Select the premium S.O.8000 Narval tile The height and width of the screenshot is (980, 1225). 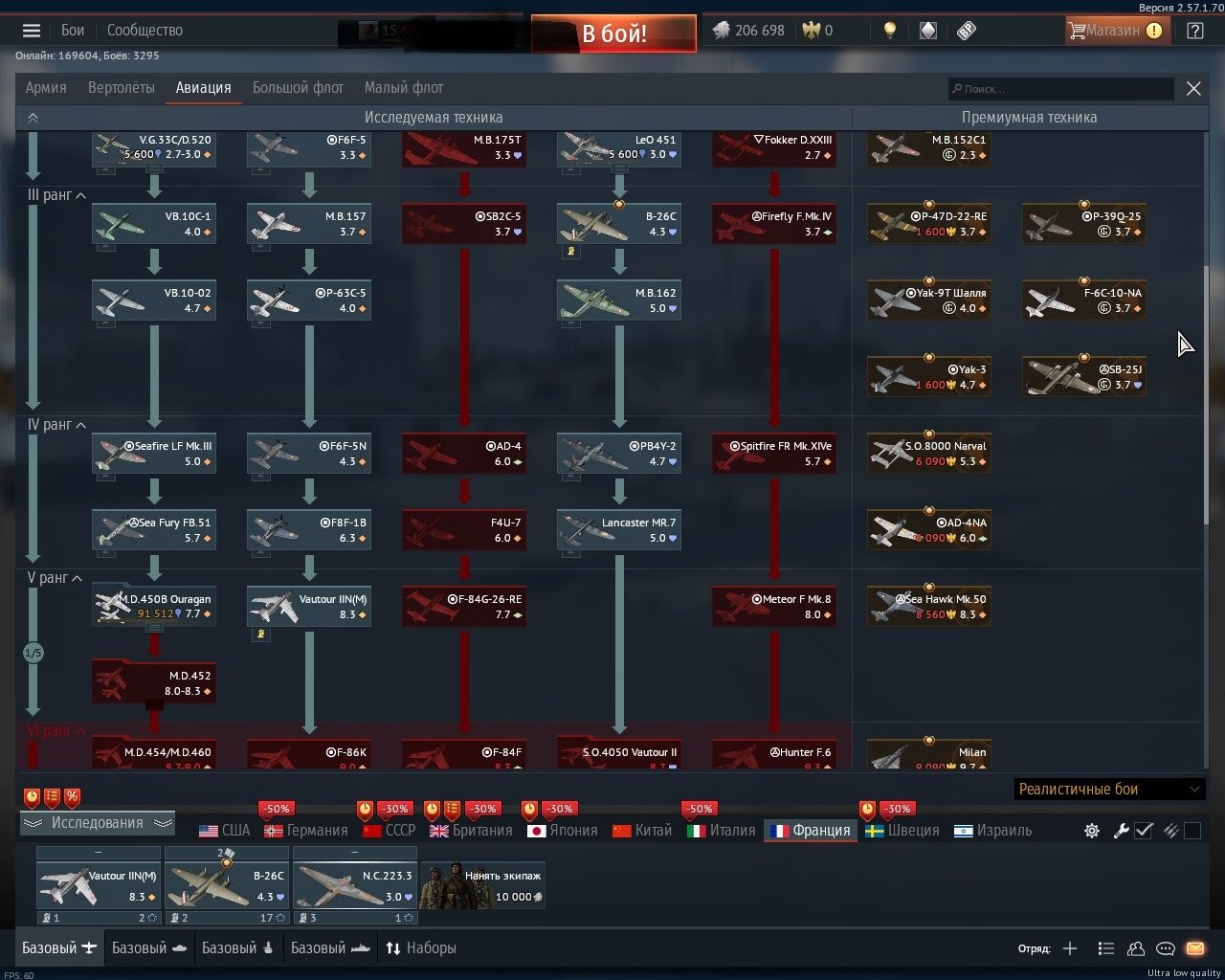[x=929, y=454]
